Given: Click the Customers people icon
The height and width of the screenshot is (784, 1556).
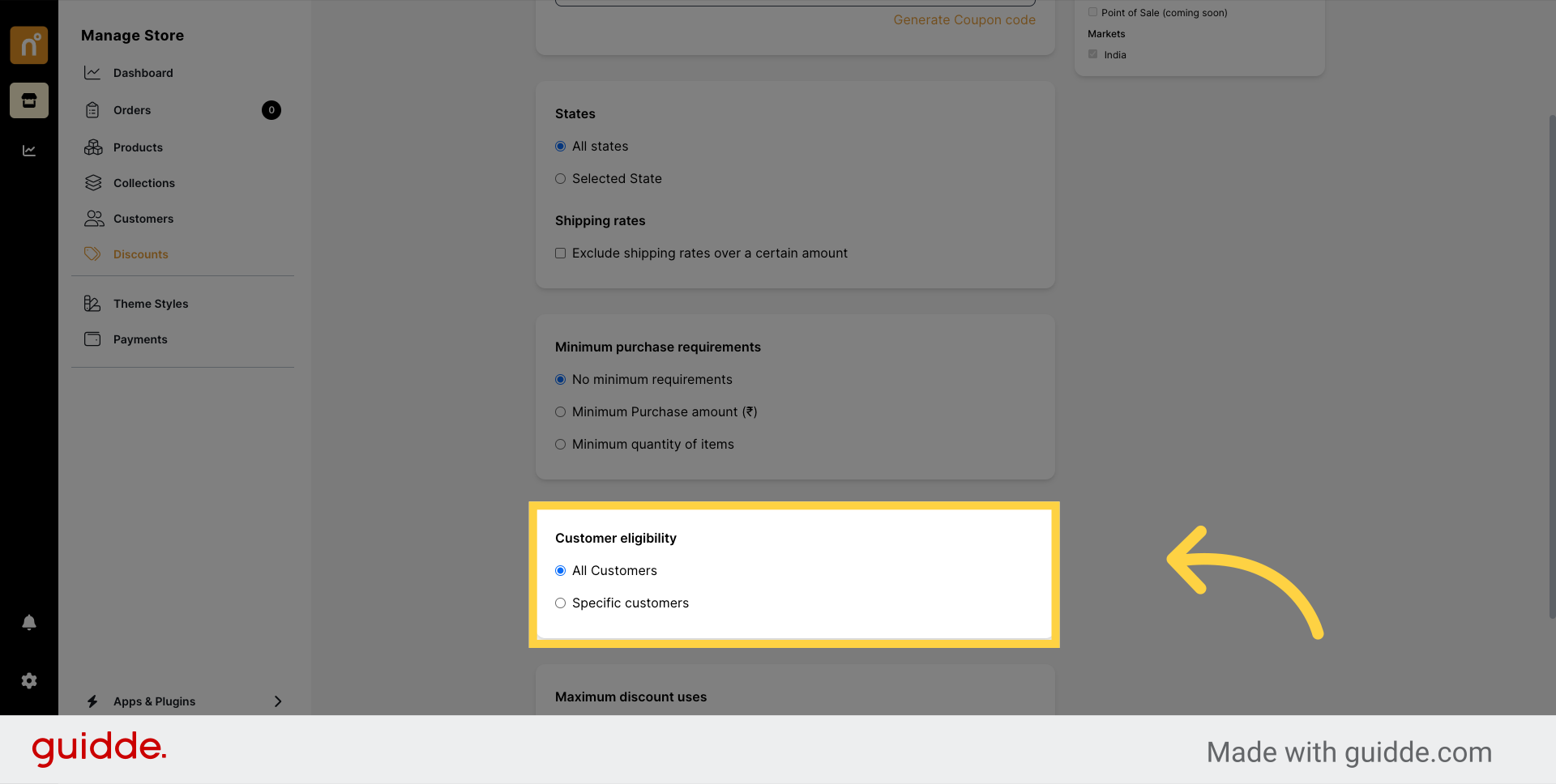Looking at the screenshot, I should click(x=94, y=219).
